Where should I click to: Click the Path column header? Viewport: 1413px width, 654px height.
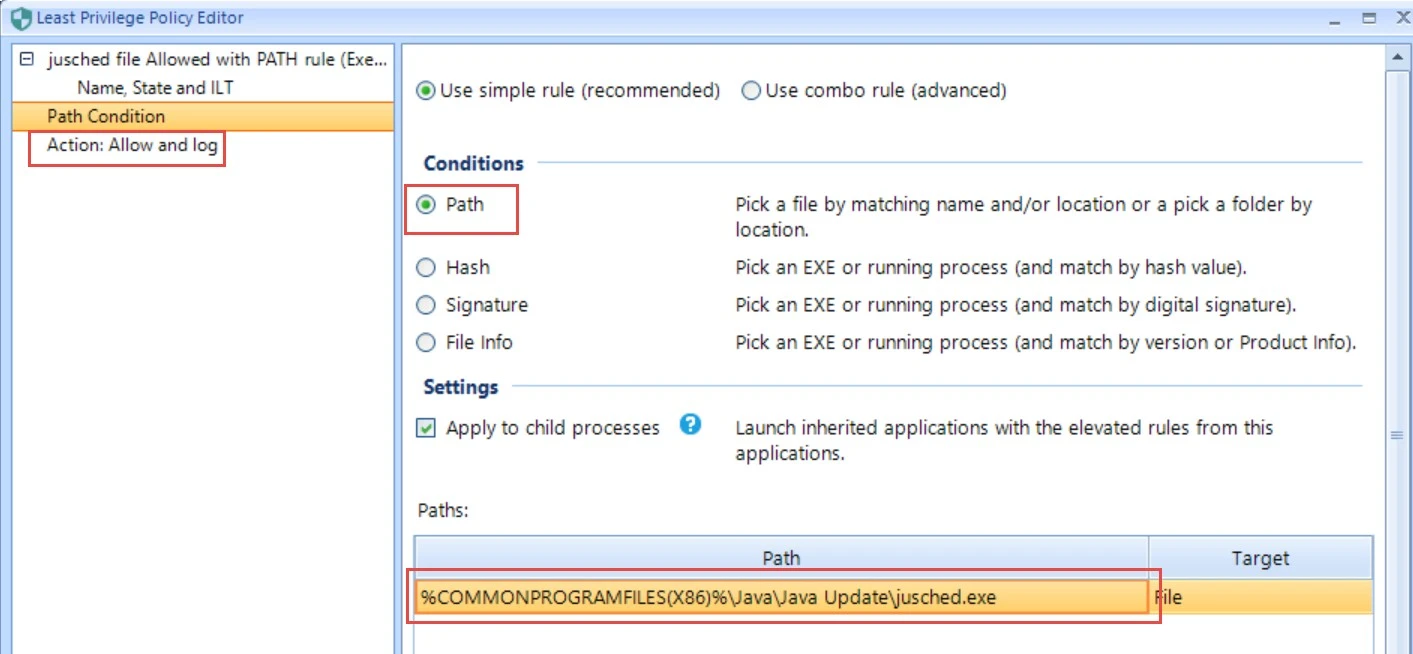[x=780, y=557]
